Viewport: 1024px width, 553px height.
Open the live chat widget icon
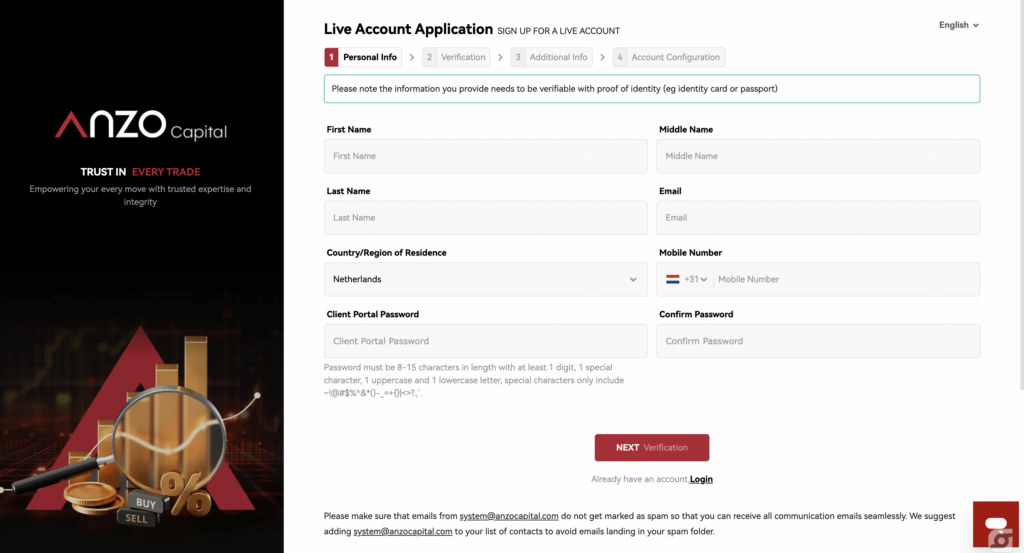pos(995,526)
